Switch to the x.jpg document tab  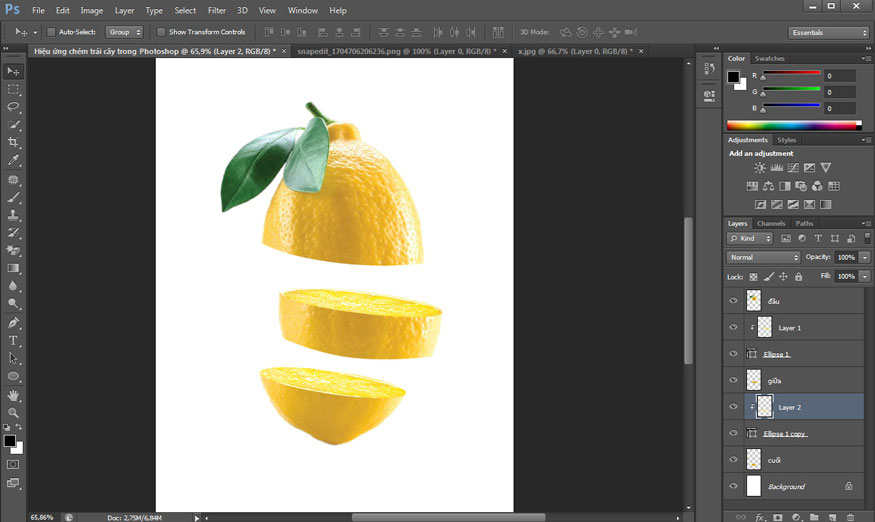coord(575,51)
